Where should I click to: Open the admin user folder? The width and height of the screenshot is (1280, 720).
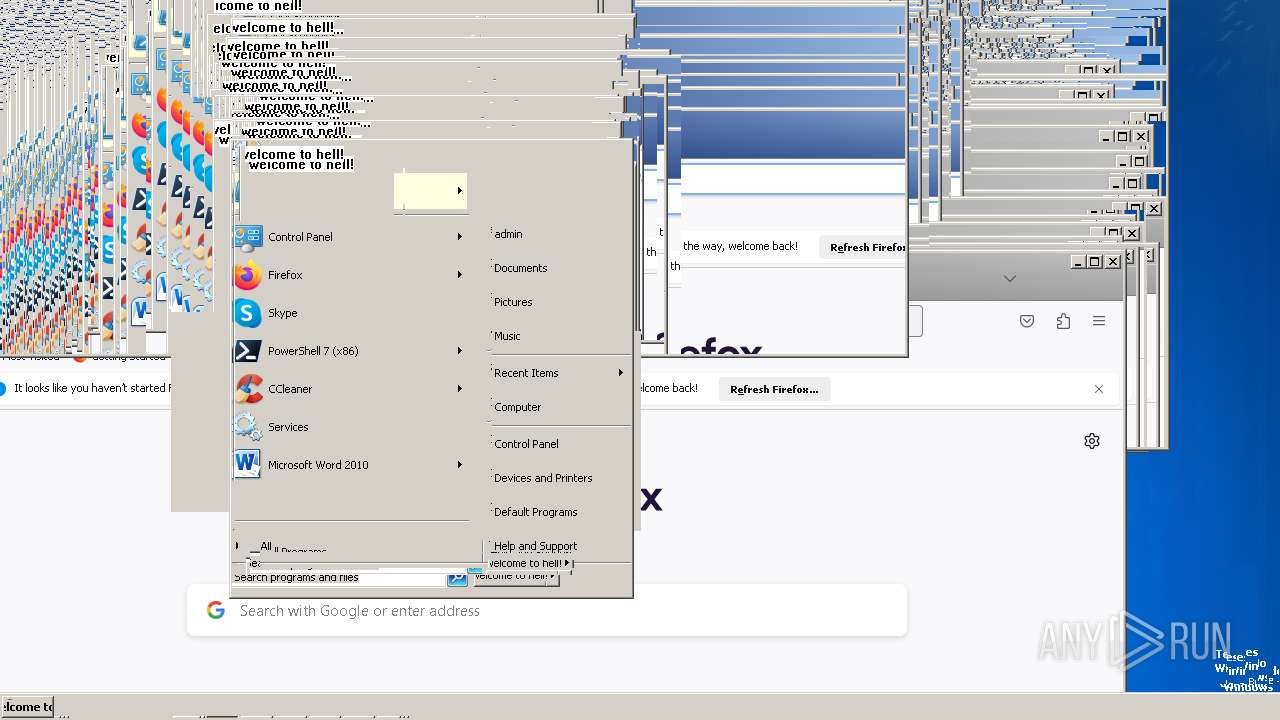508,234
